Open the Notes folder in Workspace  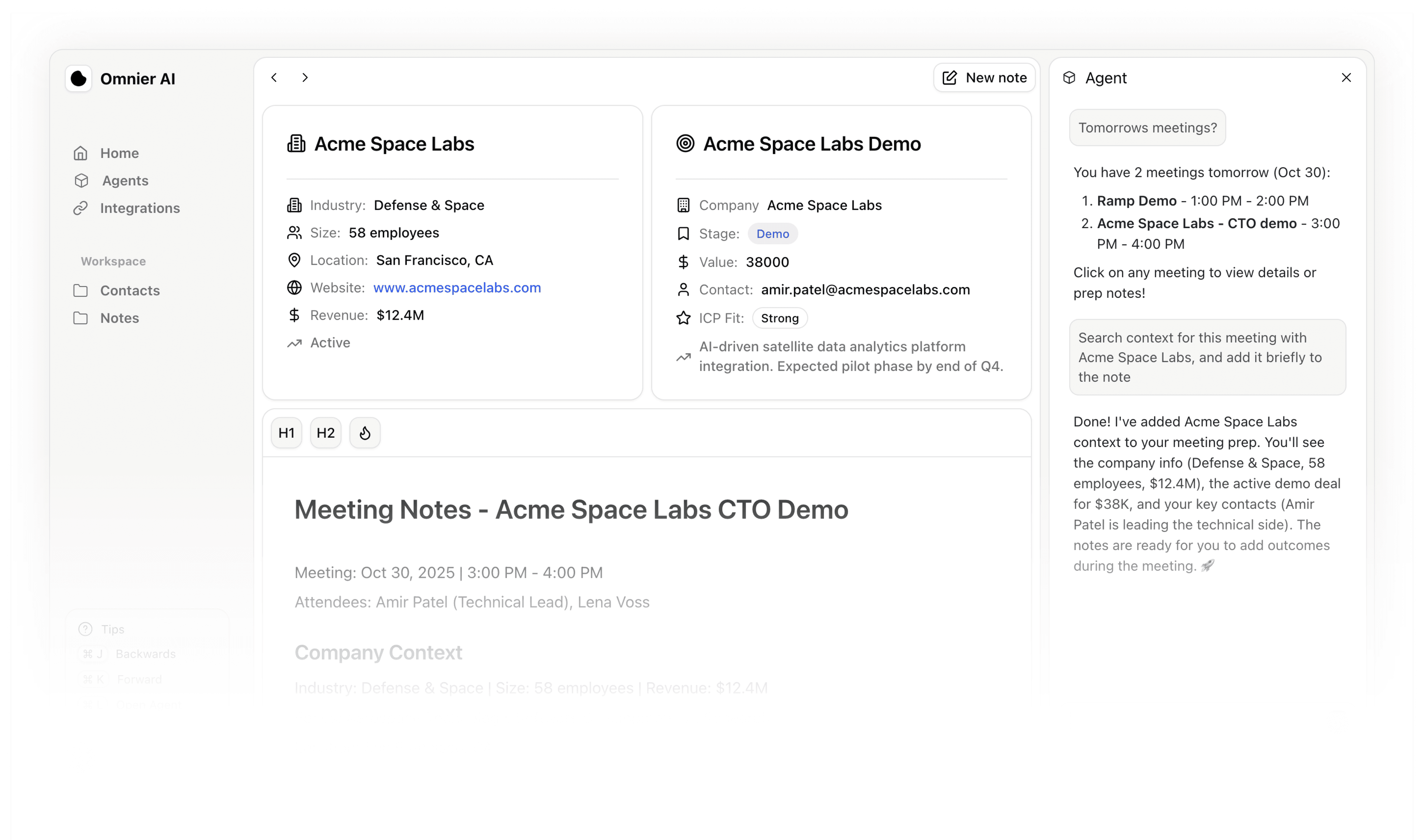click(x=119, y=318)
